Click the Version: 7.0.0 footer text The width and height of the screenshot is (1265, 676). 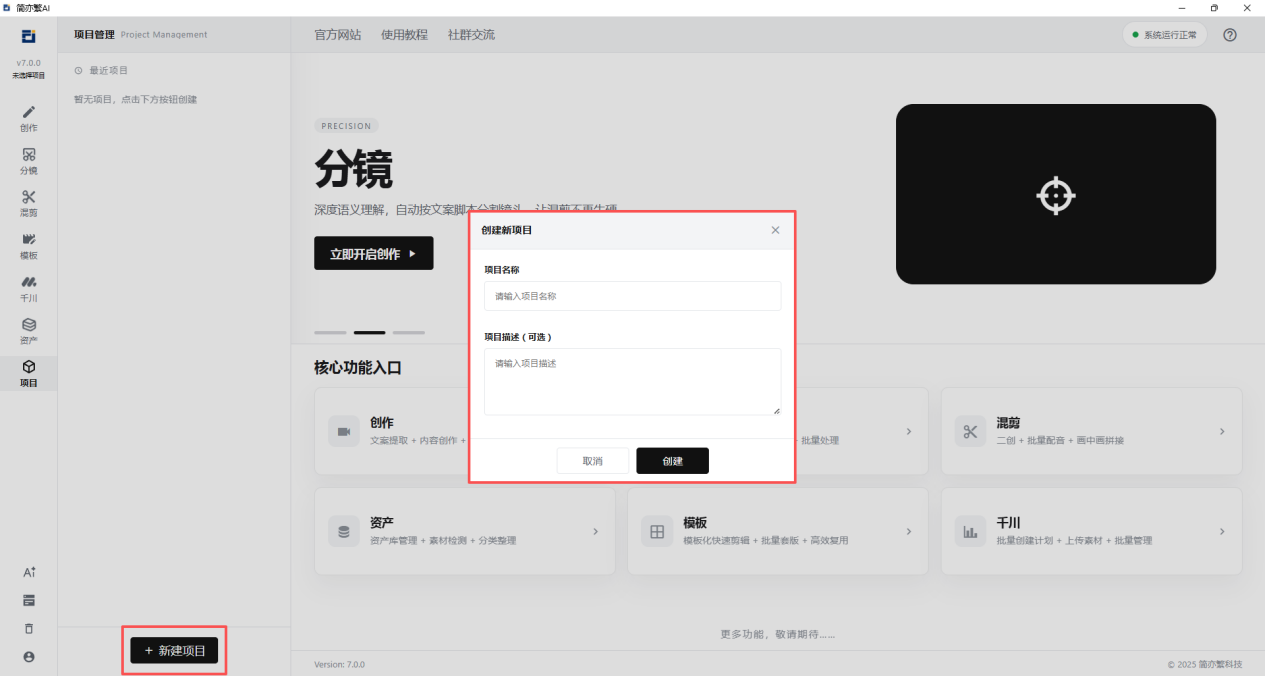[339, 664]
